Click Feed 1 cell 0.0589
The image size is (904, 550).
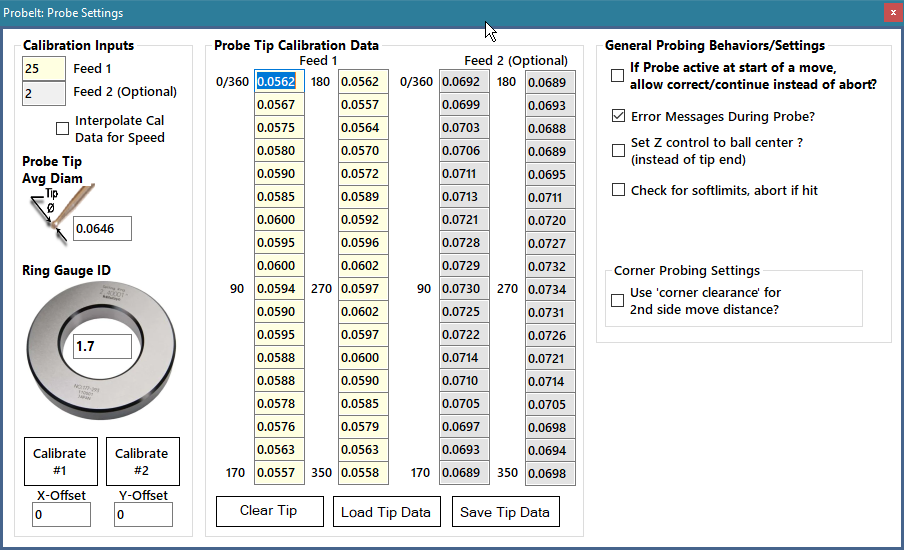(x=363, y=197)
